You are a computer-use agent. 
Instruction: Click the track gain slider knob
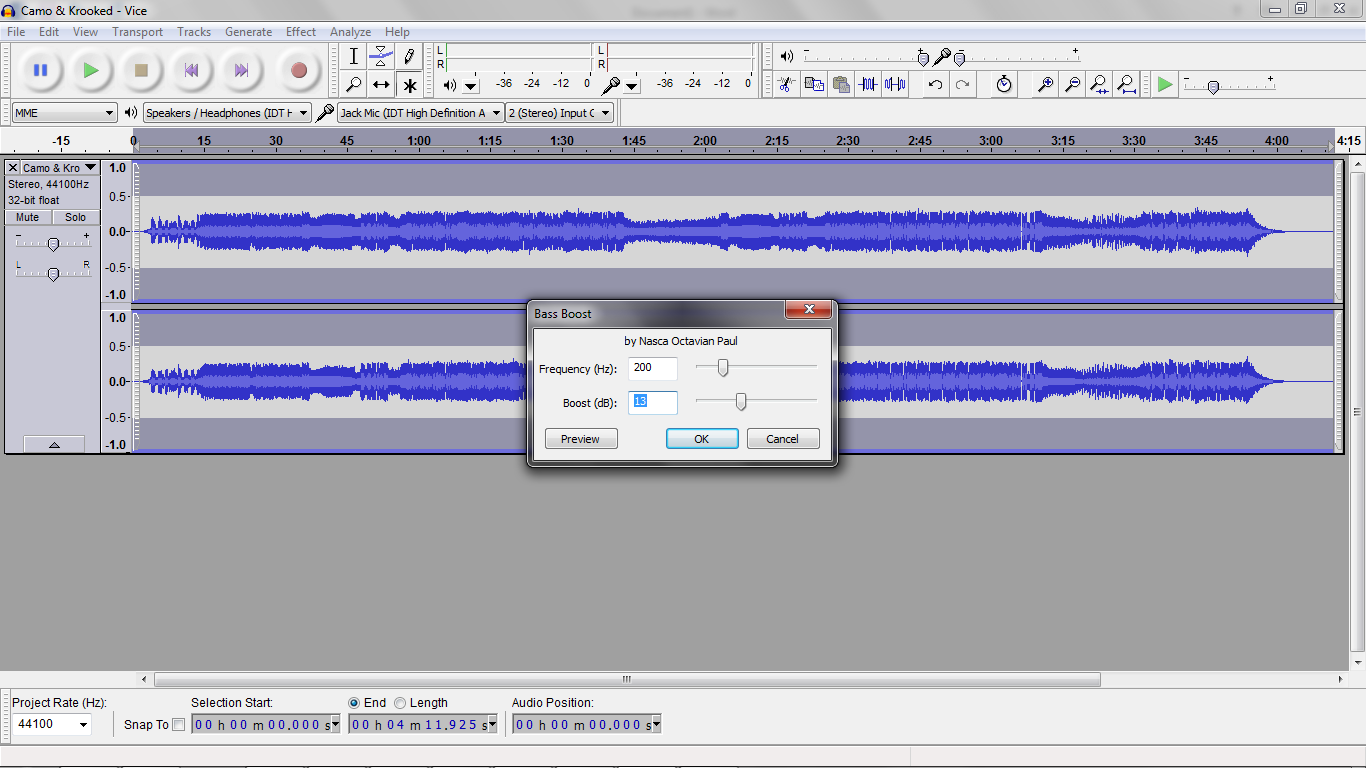point(53,243)
